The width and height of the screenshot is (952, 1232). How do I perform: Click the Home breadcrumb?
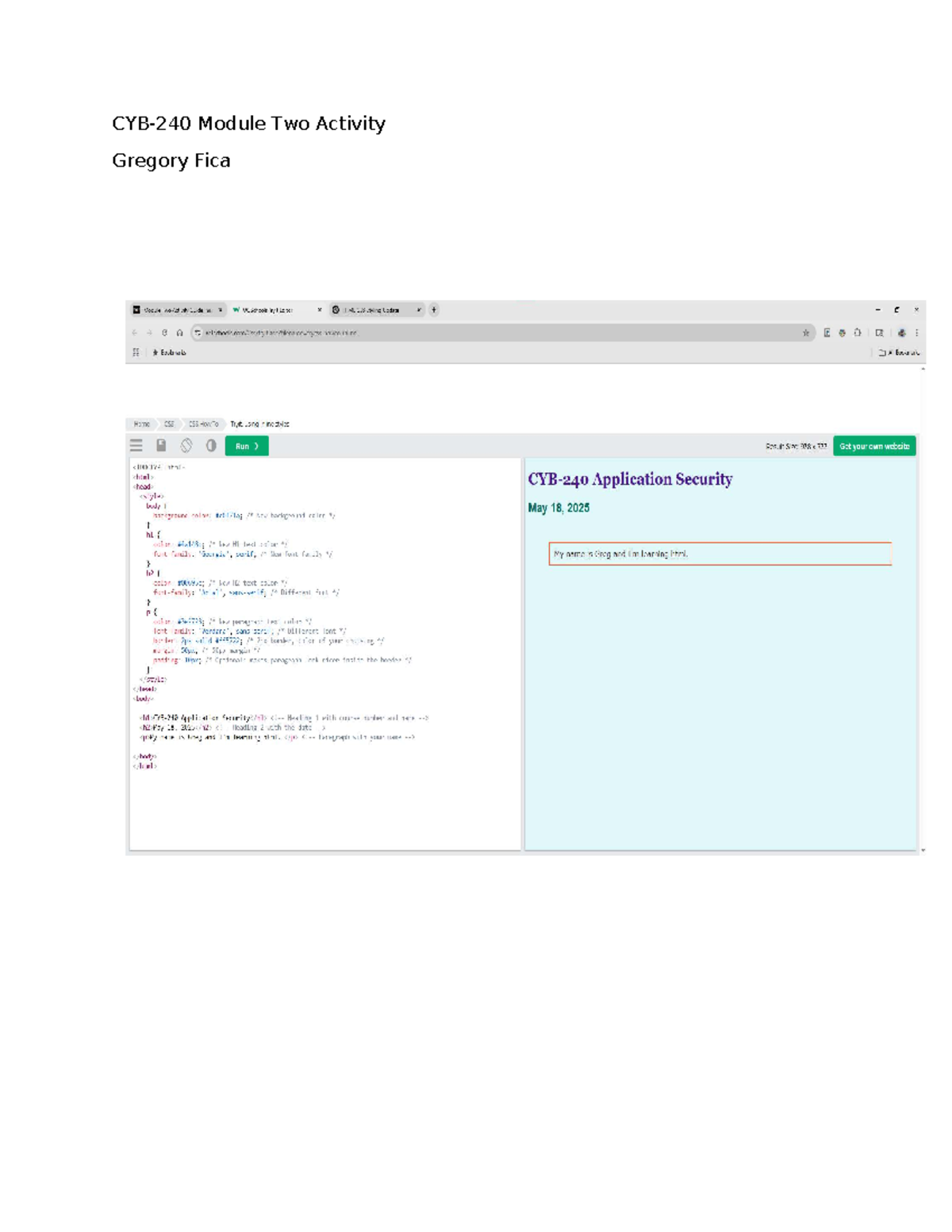click(141, 424)
